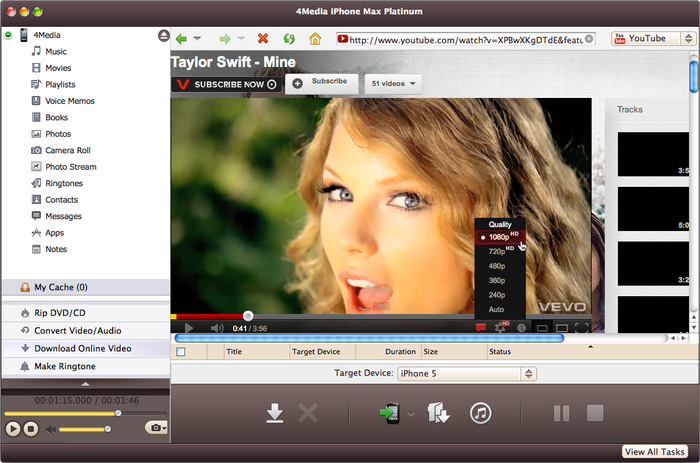Tick the select-all checkbox in task list header
Viewport: 700px width, 463px height.
click(x=181, y=352)
